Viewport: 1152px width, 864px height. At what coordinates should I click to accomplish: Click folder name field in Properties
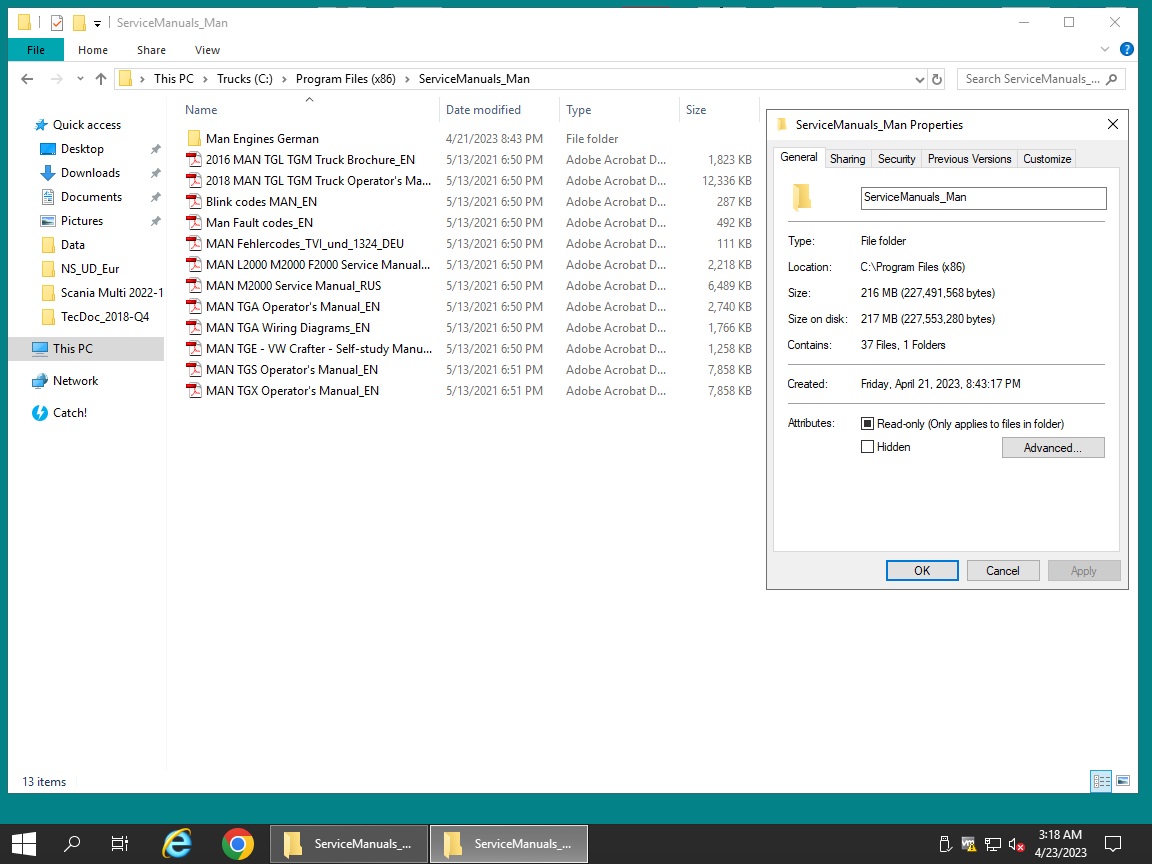click(983, 198)
